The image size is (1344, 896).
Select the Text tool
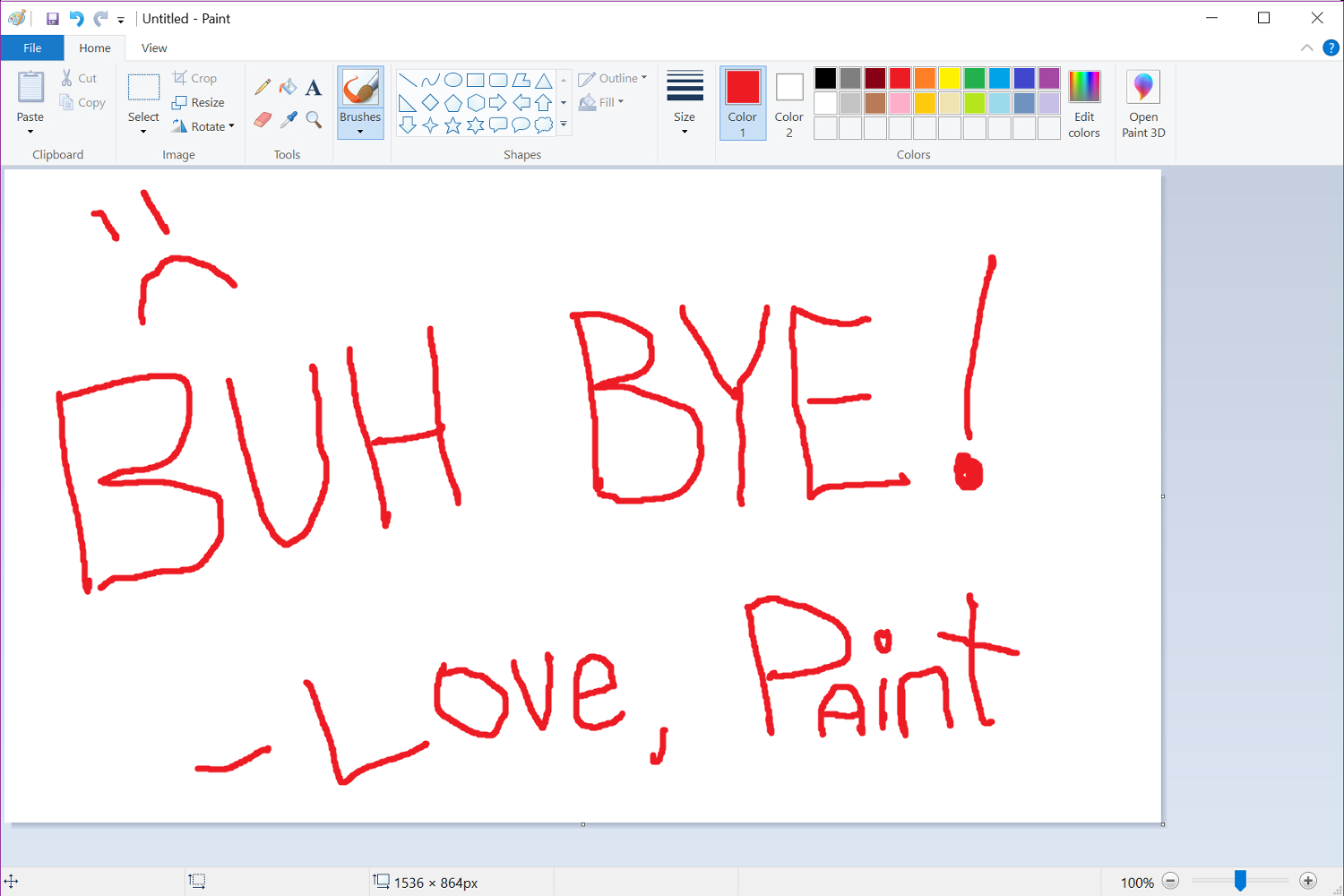[x=313, y=87]
